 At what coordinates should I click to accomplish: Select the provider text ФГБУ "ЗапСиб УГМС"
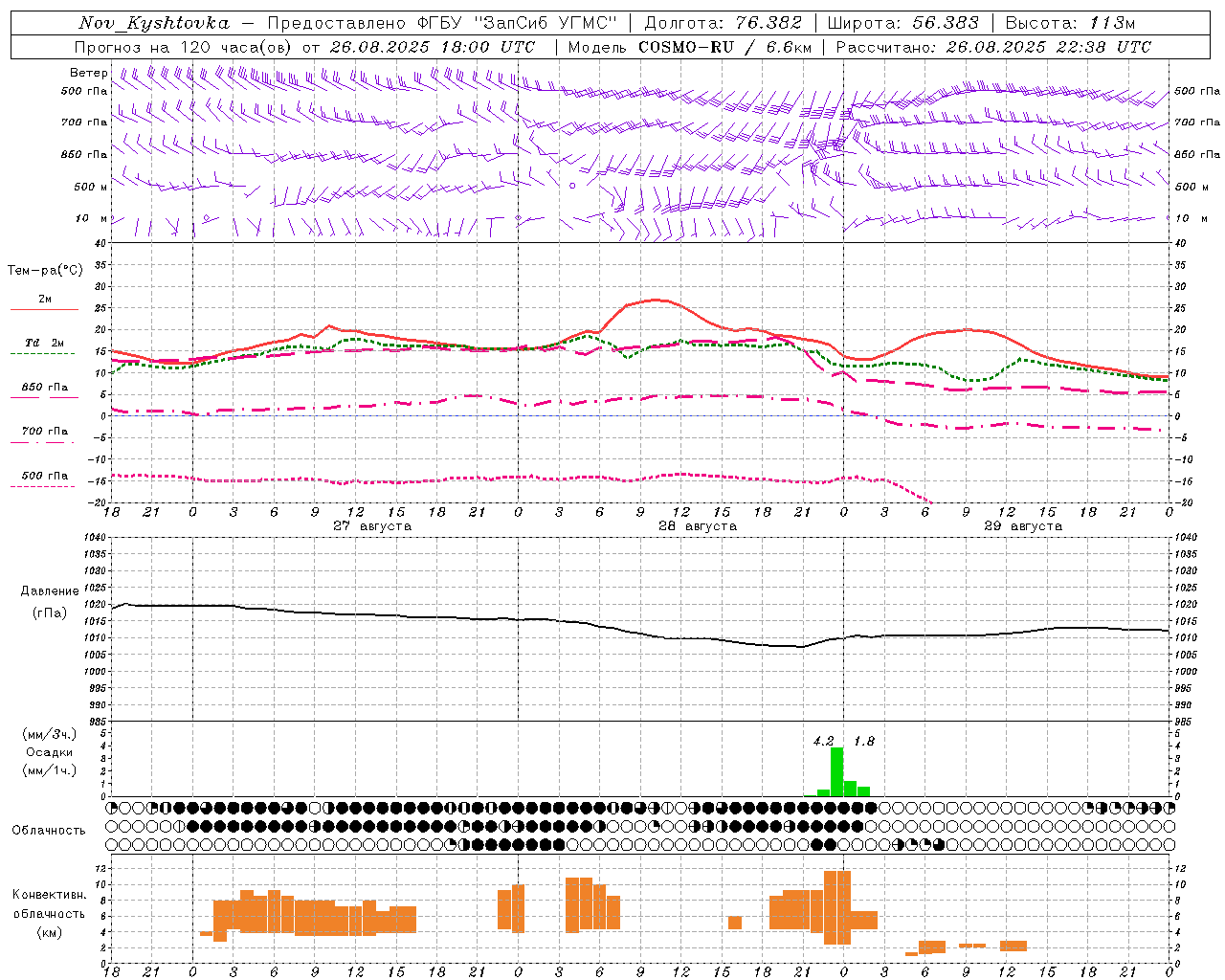coord(517,23)
